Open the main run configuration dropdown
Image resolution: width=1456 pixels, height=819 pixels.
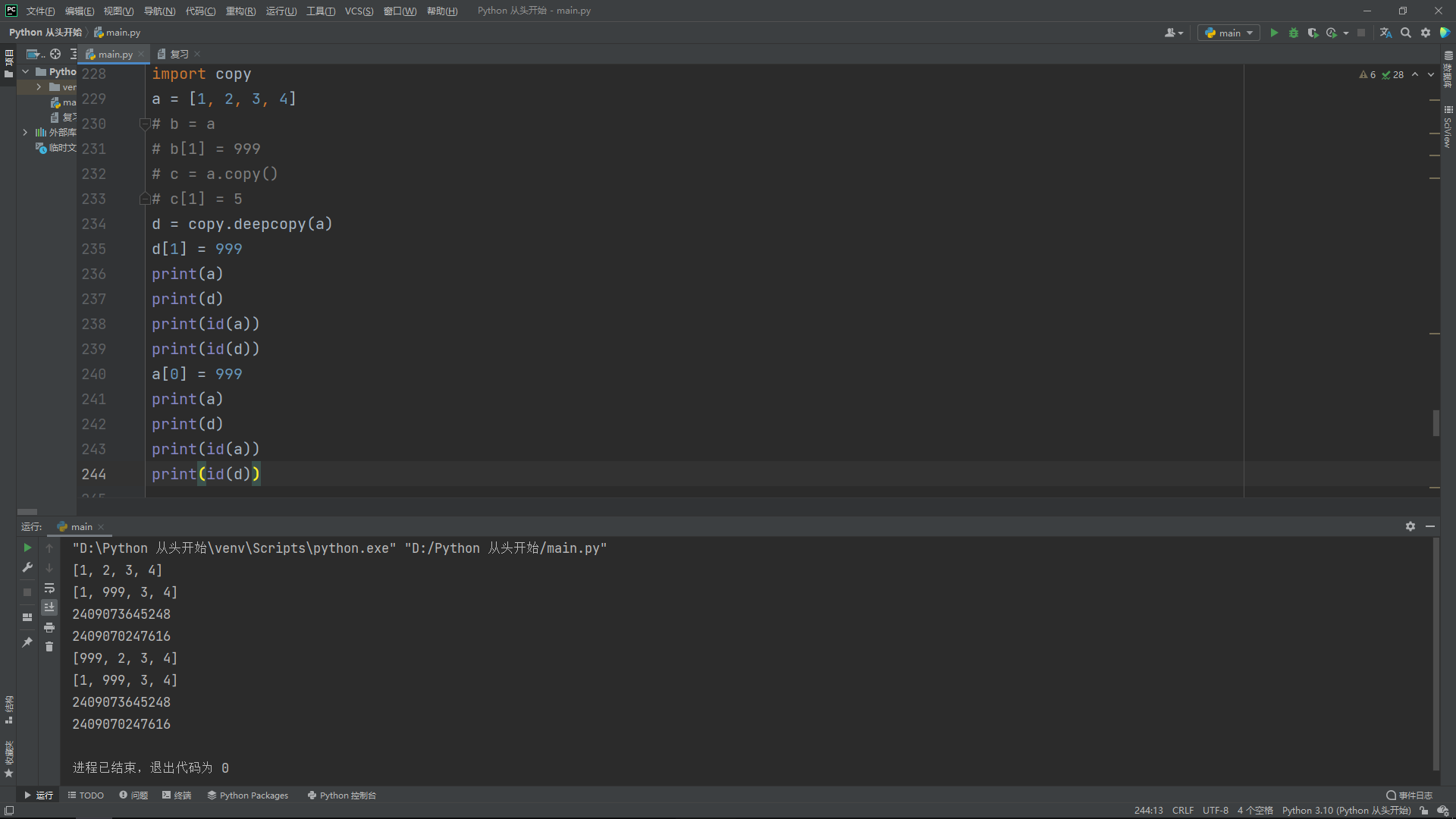tap(1228, 33)
